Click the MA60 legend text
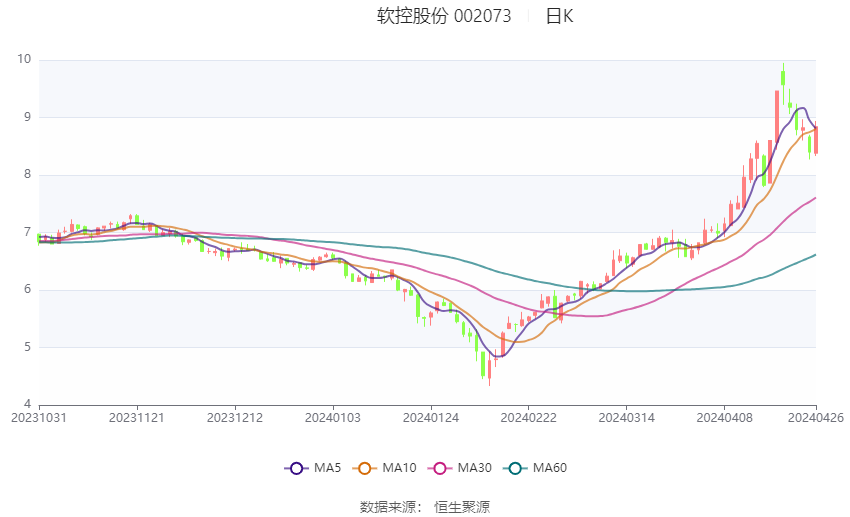850x517 pixels. (x=550, y=468)
